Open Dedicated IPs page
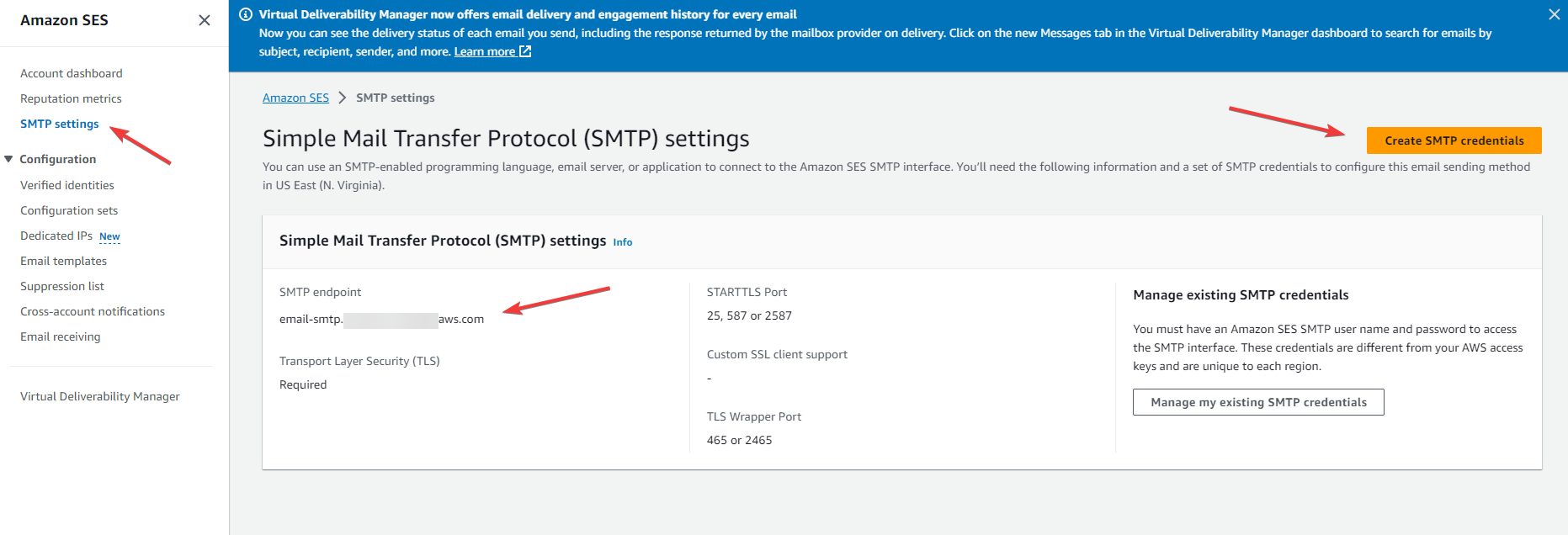Viewport: 1568px width, 535px height. [x=56, y=236]
